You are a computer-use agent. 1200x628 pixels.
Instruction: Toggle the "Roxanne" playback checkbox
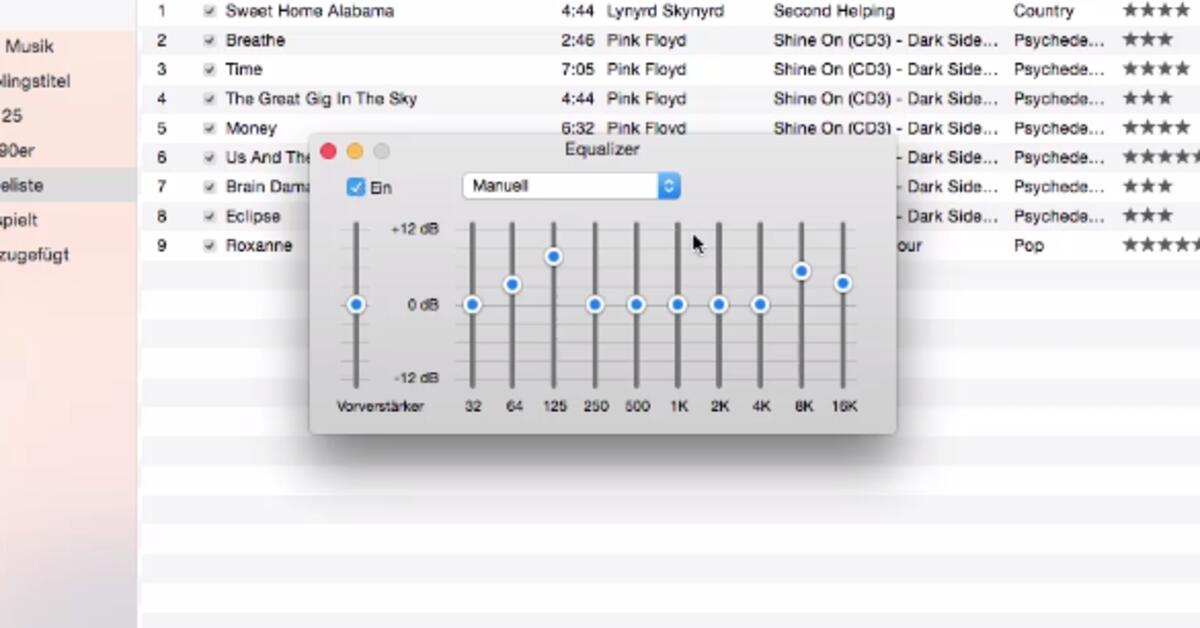click(x=209, y=245)
